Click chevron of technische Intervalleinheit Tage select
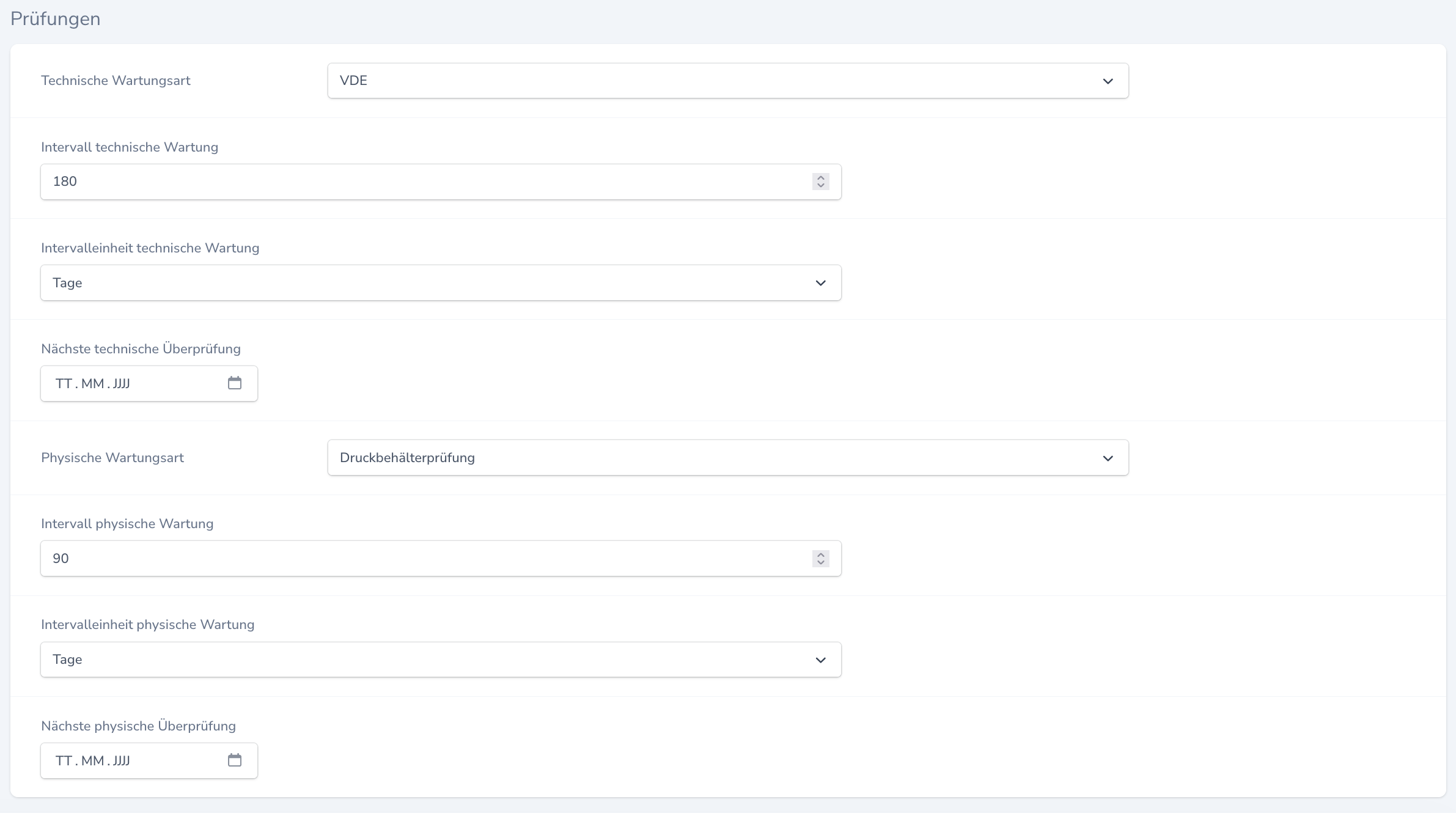The image size is (1456, 813). [820, 283]
